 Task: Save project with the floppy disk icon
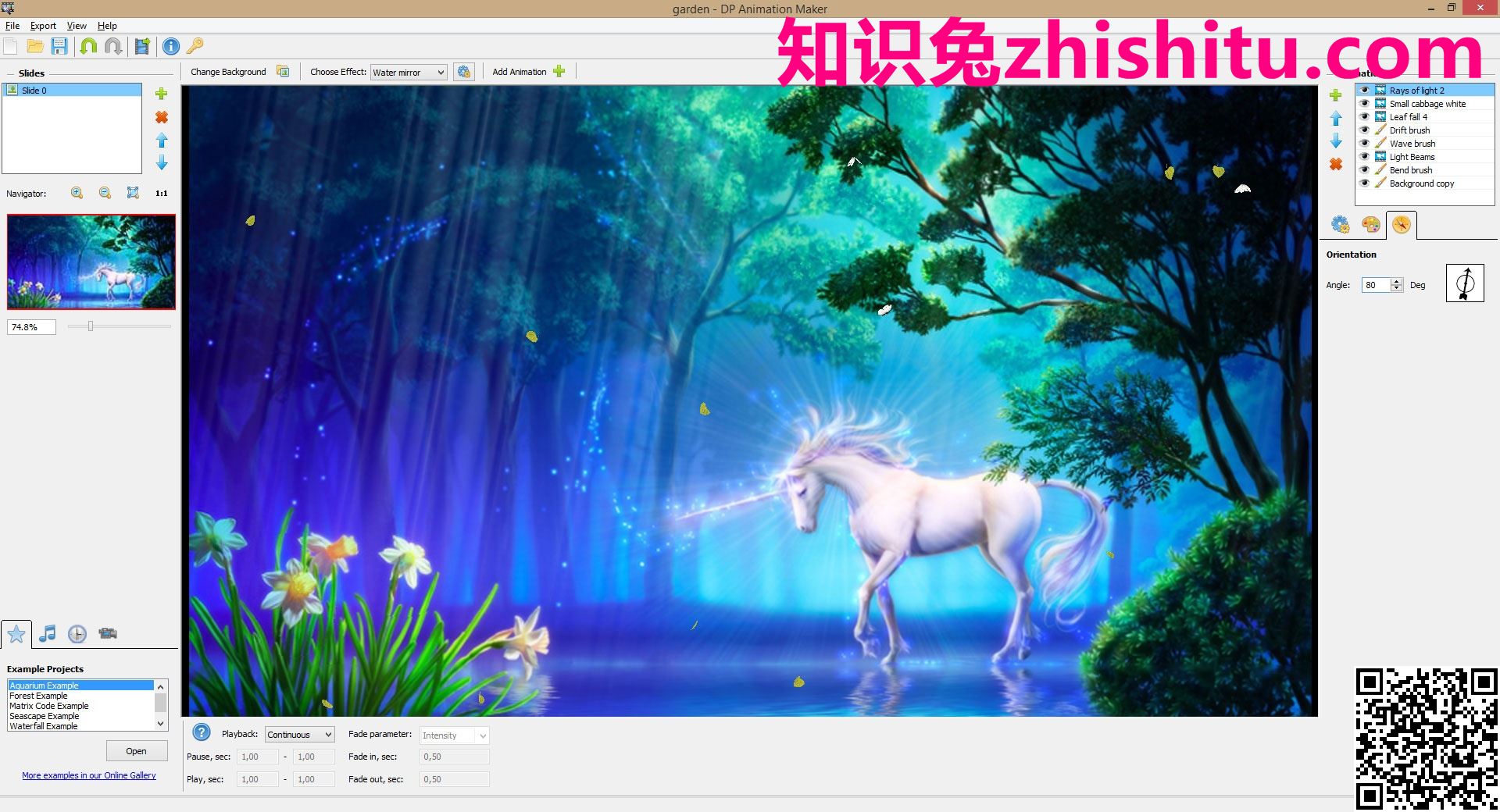pos(59,46)
